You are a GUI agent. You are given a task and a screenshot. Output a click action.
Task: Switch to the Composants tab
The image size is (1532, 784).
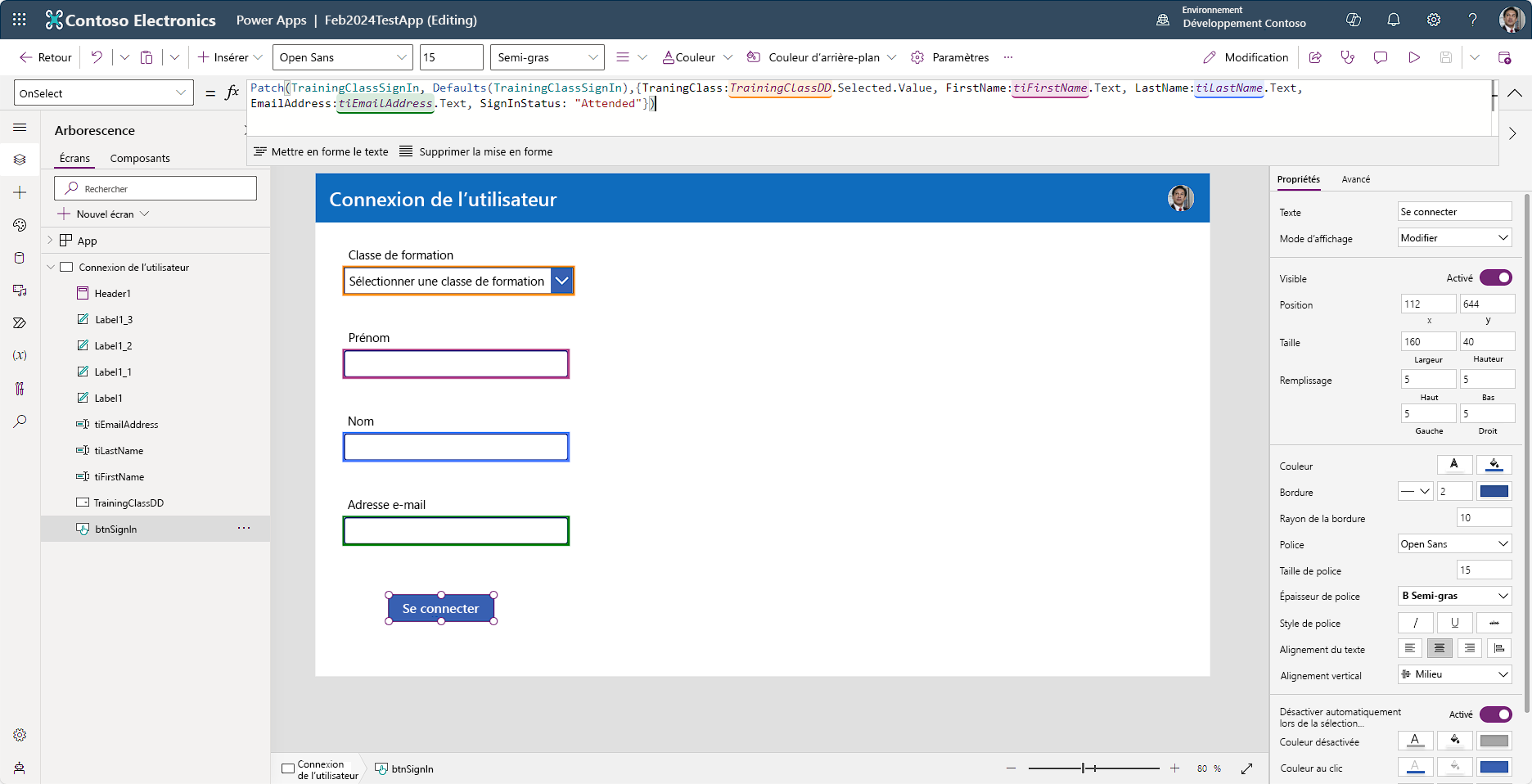tap(139, 158)
